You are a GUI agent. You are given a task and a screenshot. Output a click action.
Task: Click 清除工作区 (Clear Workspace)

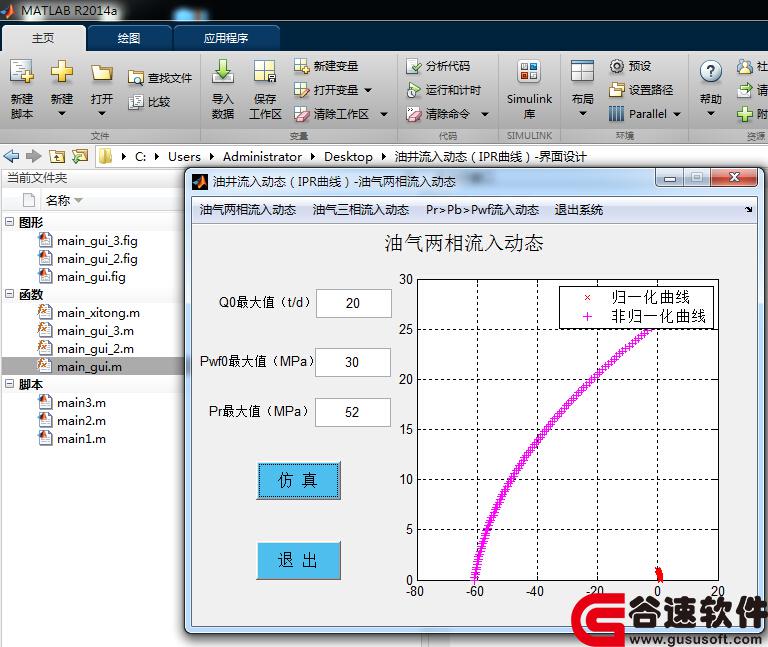332,114
